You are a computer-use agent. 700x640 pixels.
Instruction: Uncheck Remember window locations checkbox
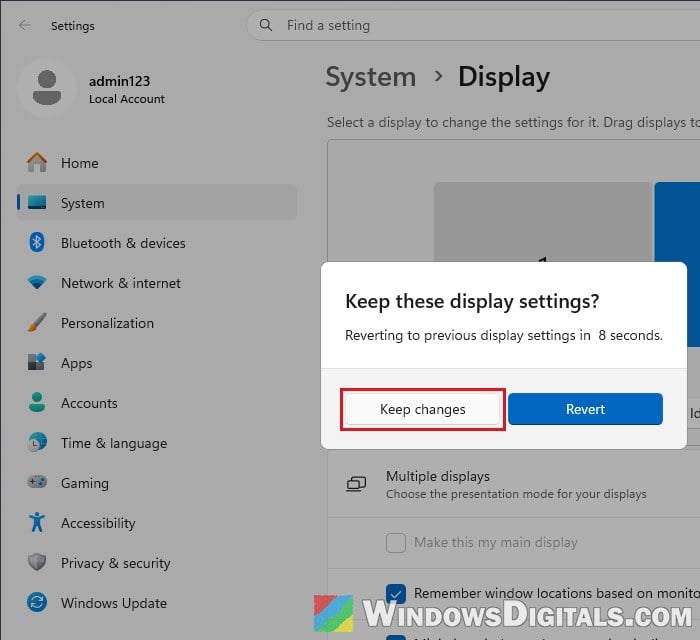[x=396, y=593]
